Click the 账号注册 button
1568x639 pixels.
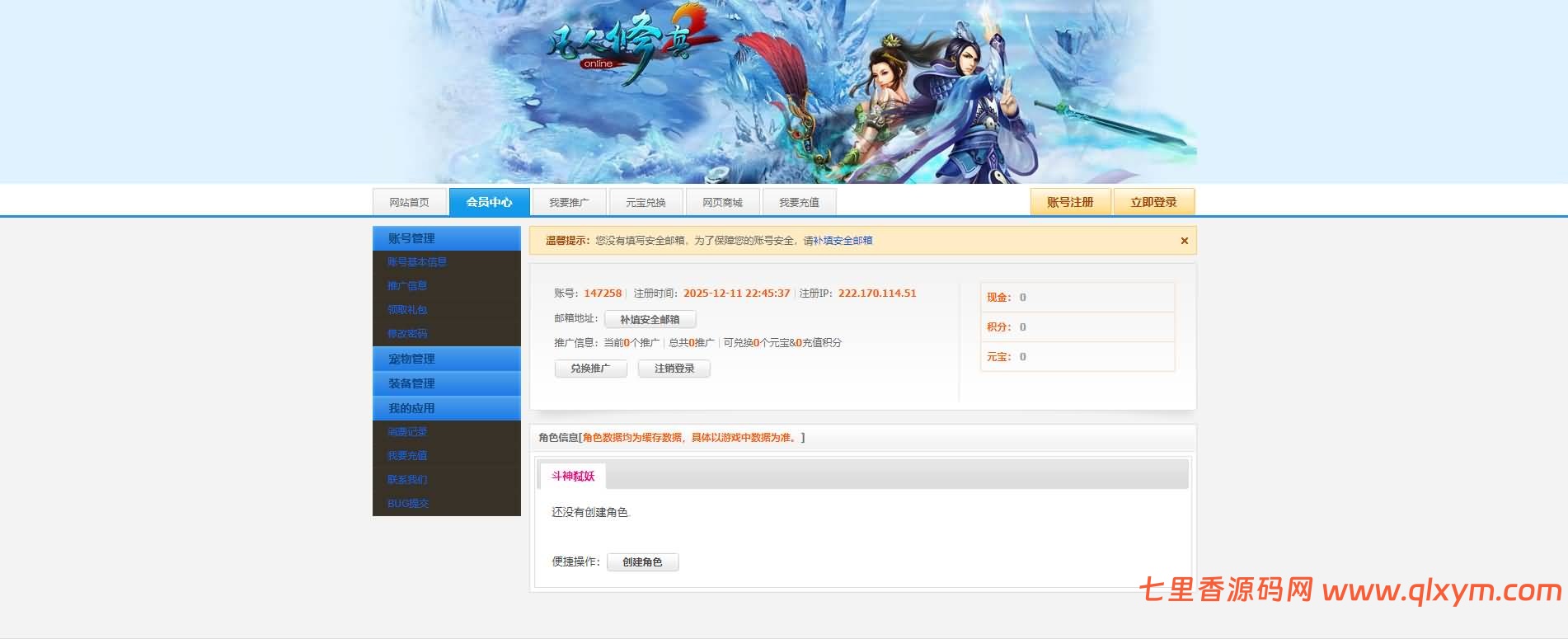(1070, 202)
